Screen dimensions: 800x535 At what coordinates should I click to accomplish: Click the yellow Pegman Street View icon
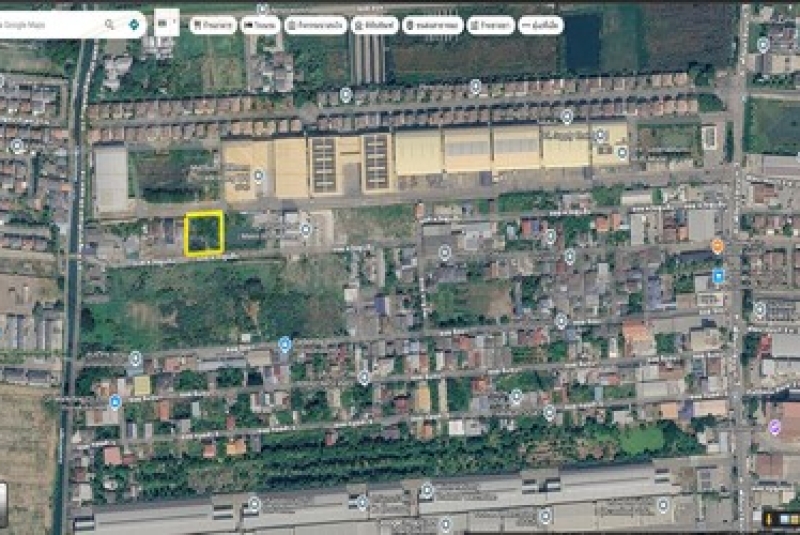coord(770,518)
